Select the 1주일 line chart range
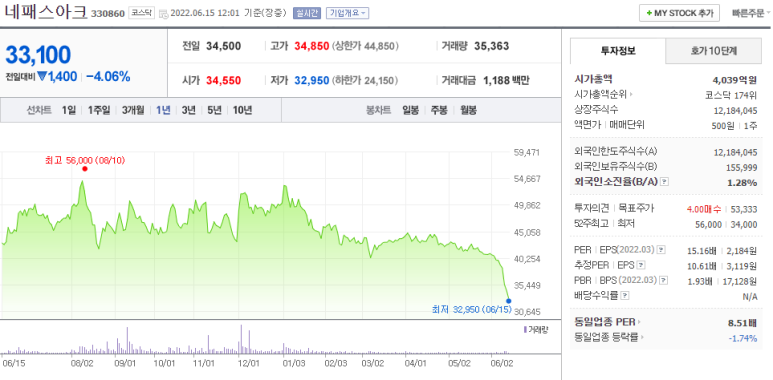This screenshot has height=380, width=773. [99, 110]
